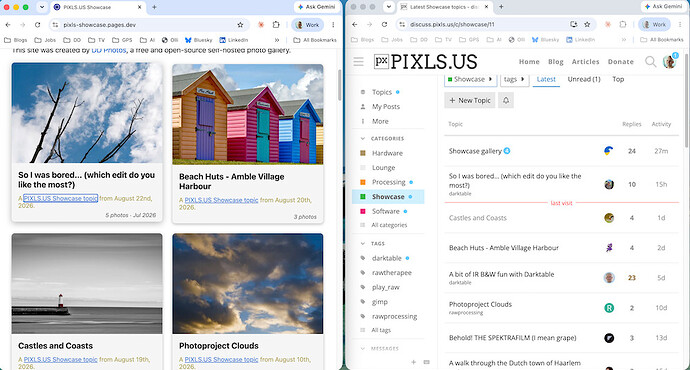
Task: Click red extension icon in left toolbar
Action: click(x=261, y=25)
